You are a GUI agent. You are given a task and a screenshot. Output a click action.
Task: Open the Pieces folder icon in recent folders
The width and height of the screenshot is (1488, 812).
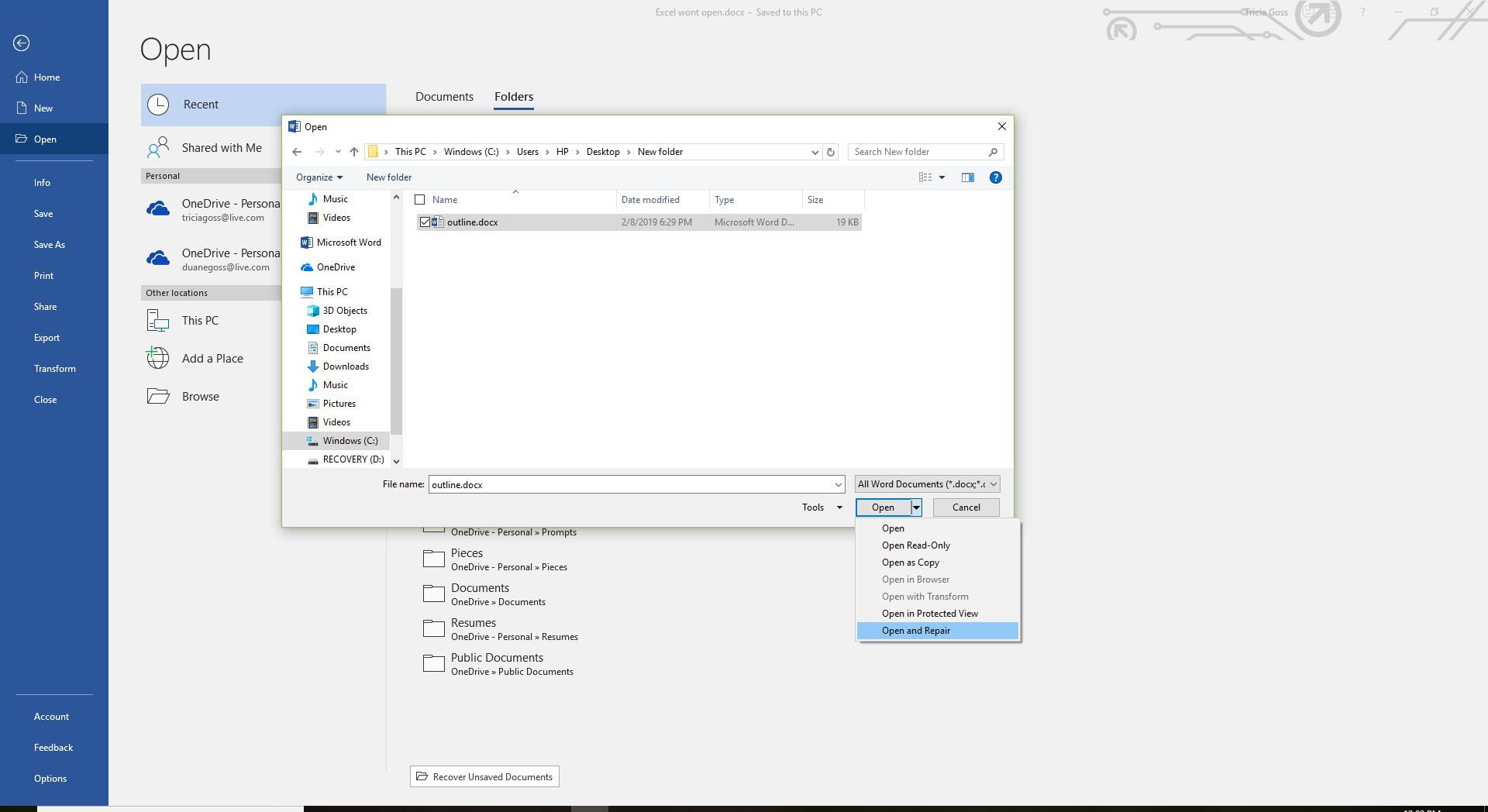[434, 559]
